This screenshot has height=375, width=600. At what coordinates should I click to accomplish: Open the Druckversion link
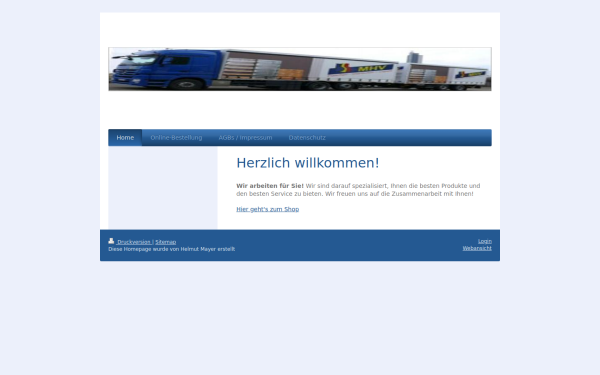[x=134, y=242]
